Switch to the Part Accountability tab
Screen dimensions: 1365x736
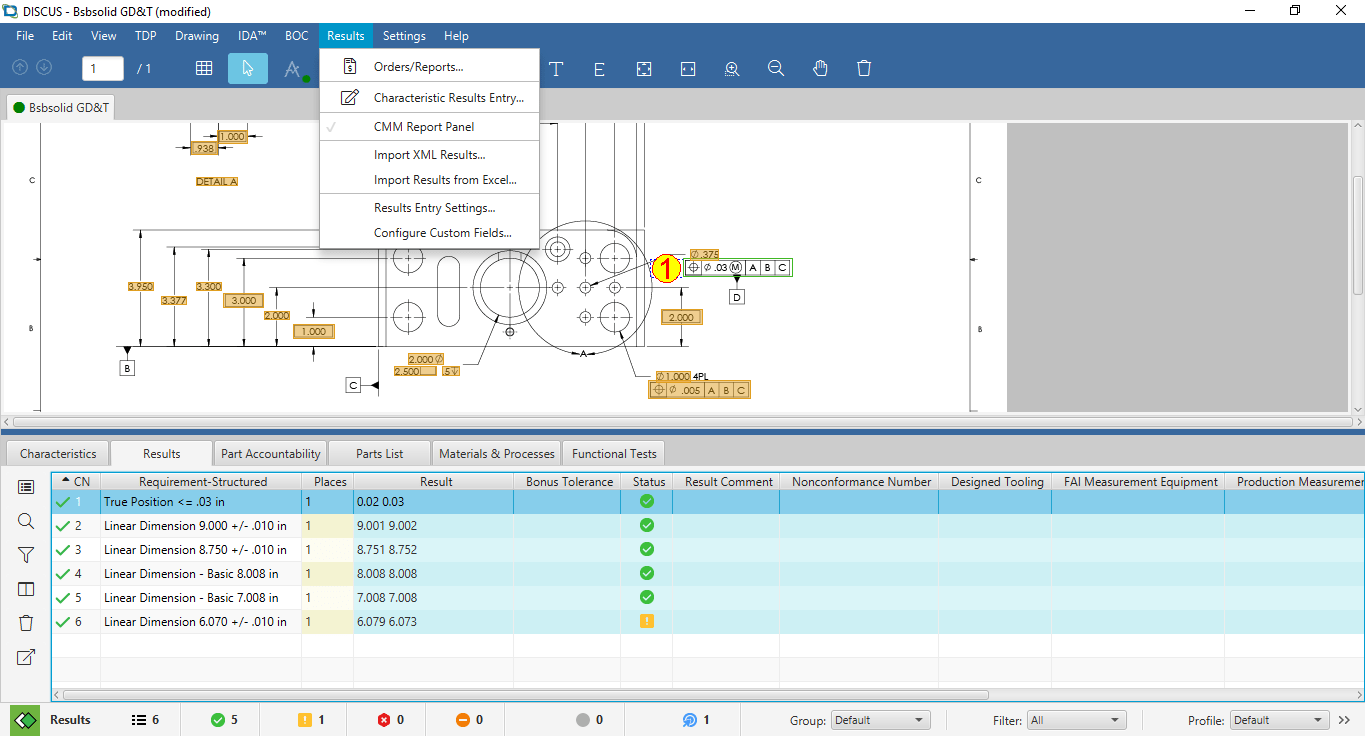click(270, 454)
